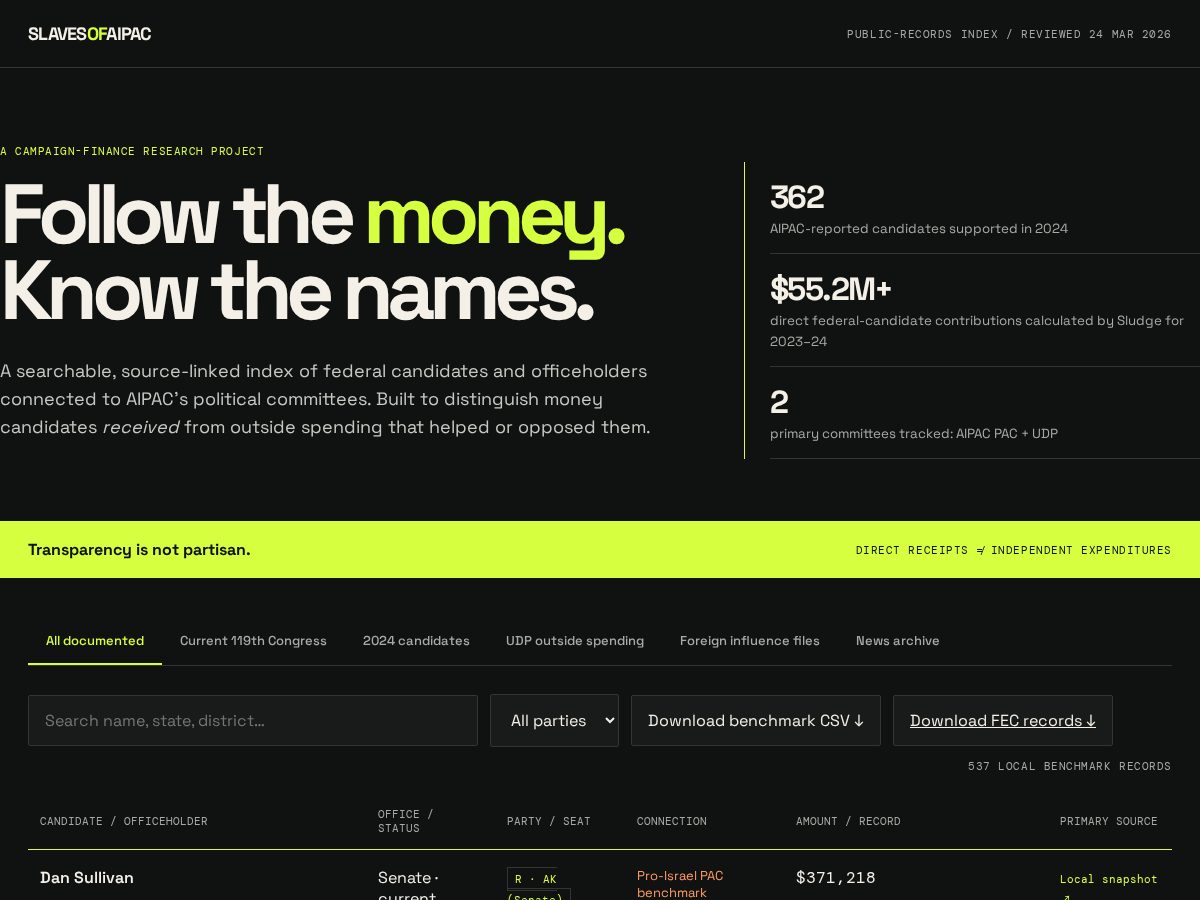Click the $371,218 amount value
Image resolution: width=1200 pixels, height=900 pixels.
click(x=836, y=878)
